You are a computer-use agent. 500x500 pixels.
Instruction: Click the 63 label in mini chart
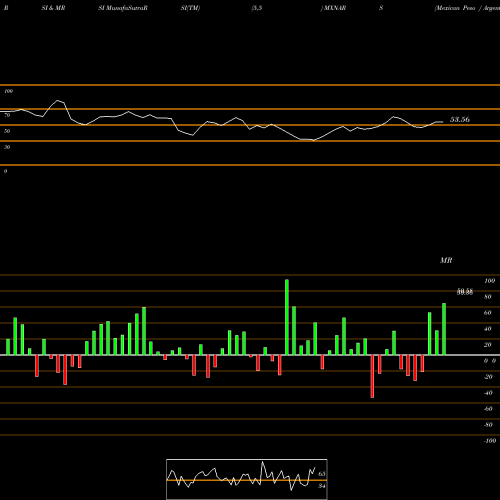(322, 474)
